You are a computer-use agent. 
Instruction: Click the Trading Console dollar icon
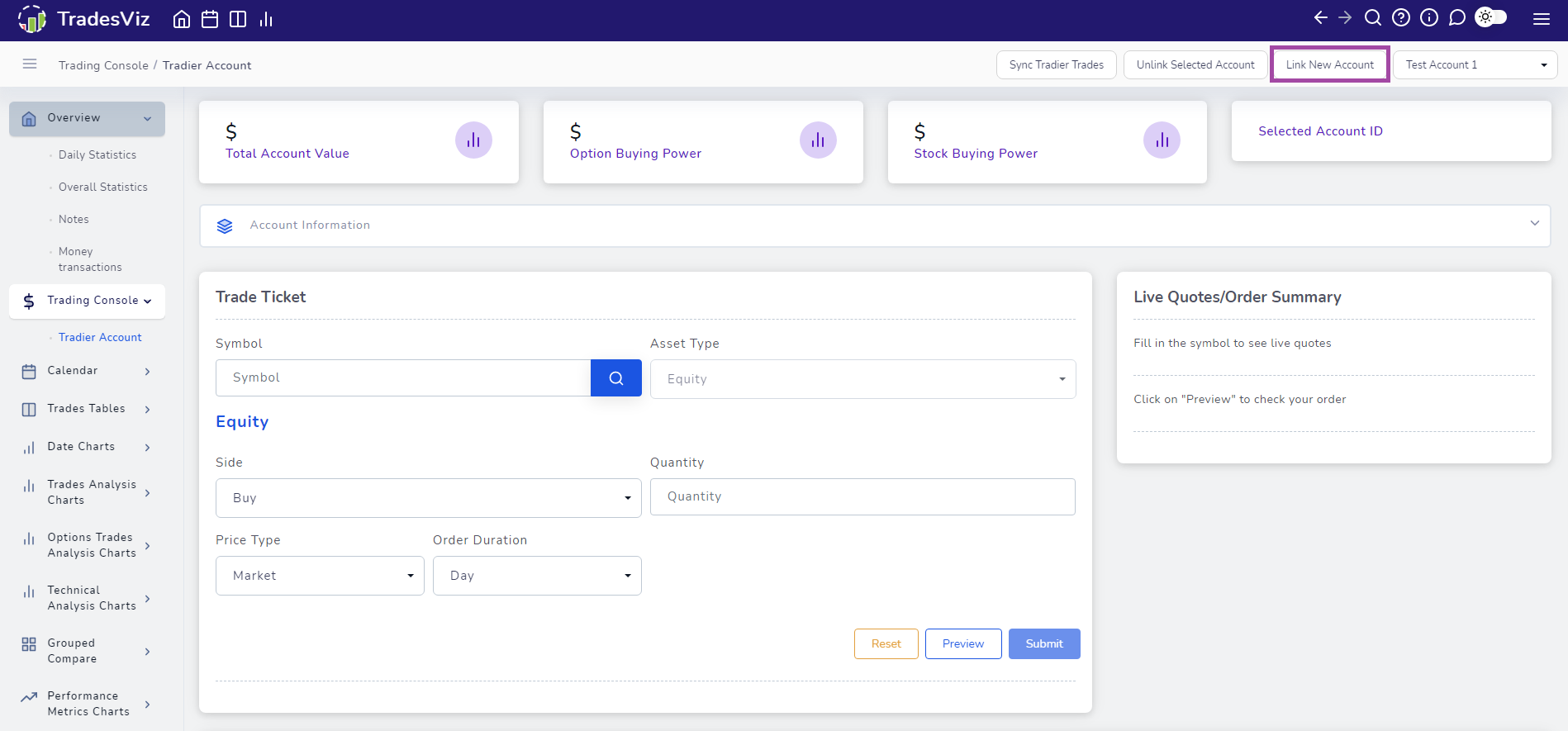29,301
